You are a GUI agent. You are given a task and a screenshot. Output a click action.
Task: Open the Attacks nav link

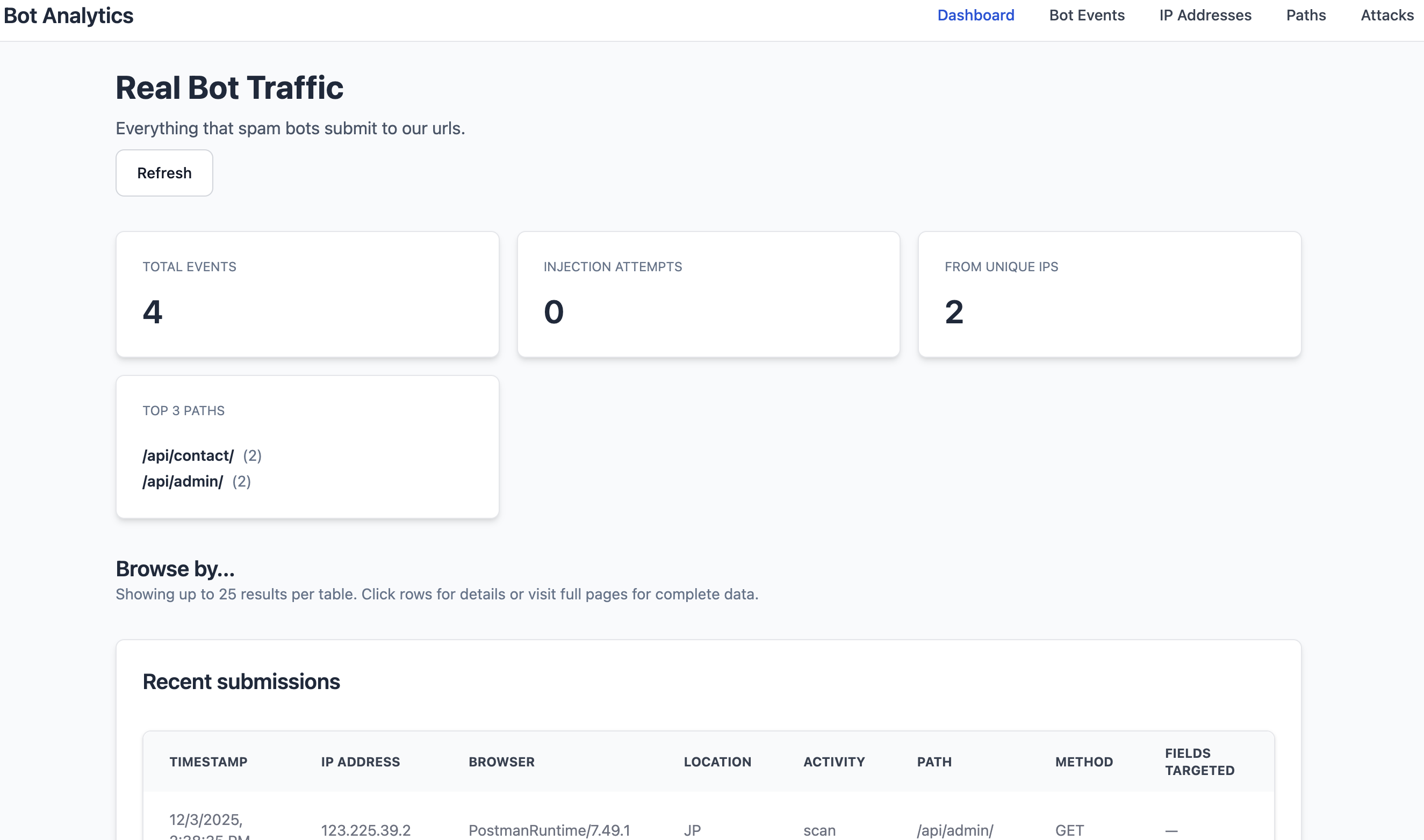click(1386, 15)
